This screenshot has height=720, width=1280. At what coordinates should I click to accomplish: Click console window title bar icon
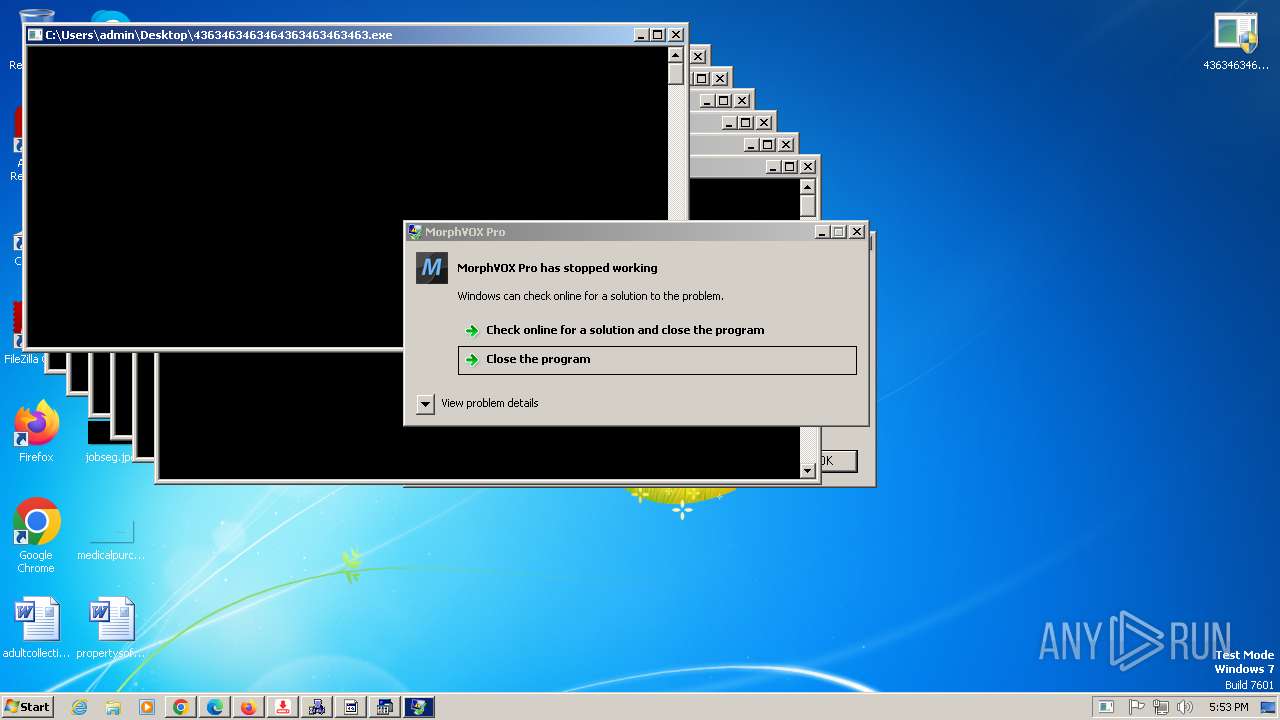point(35,35)
